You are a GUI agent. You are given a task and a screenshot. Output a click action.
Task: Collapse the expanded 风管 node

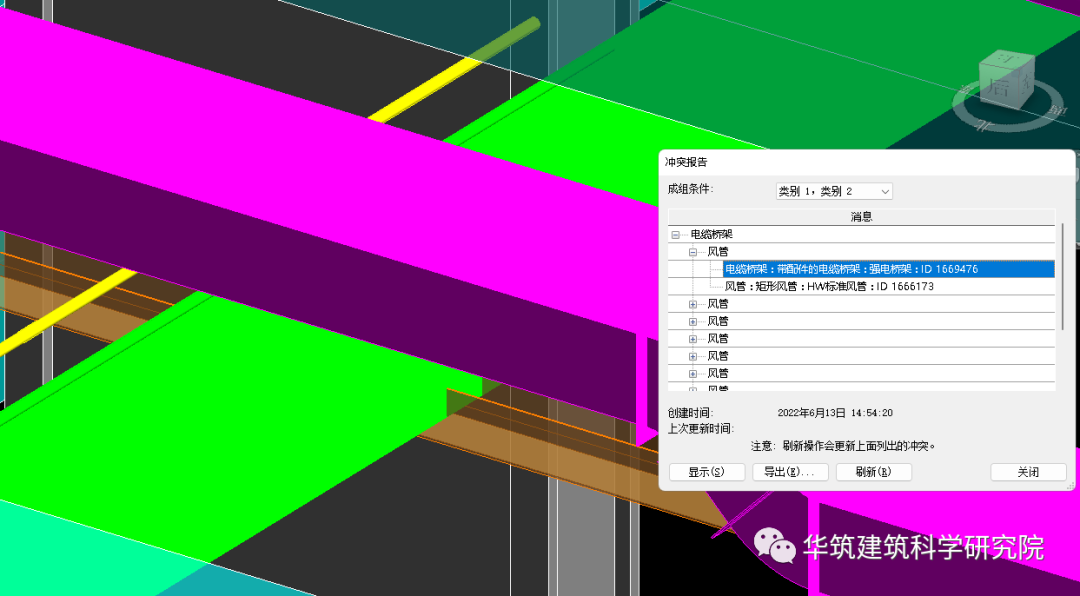[x=692, y=252]
